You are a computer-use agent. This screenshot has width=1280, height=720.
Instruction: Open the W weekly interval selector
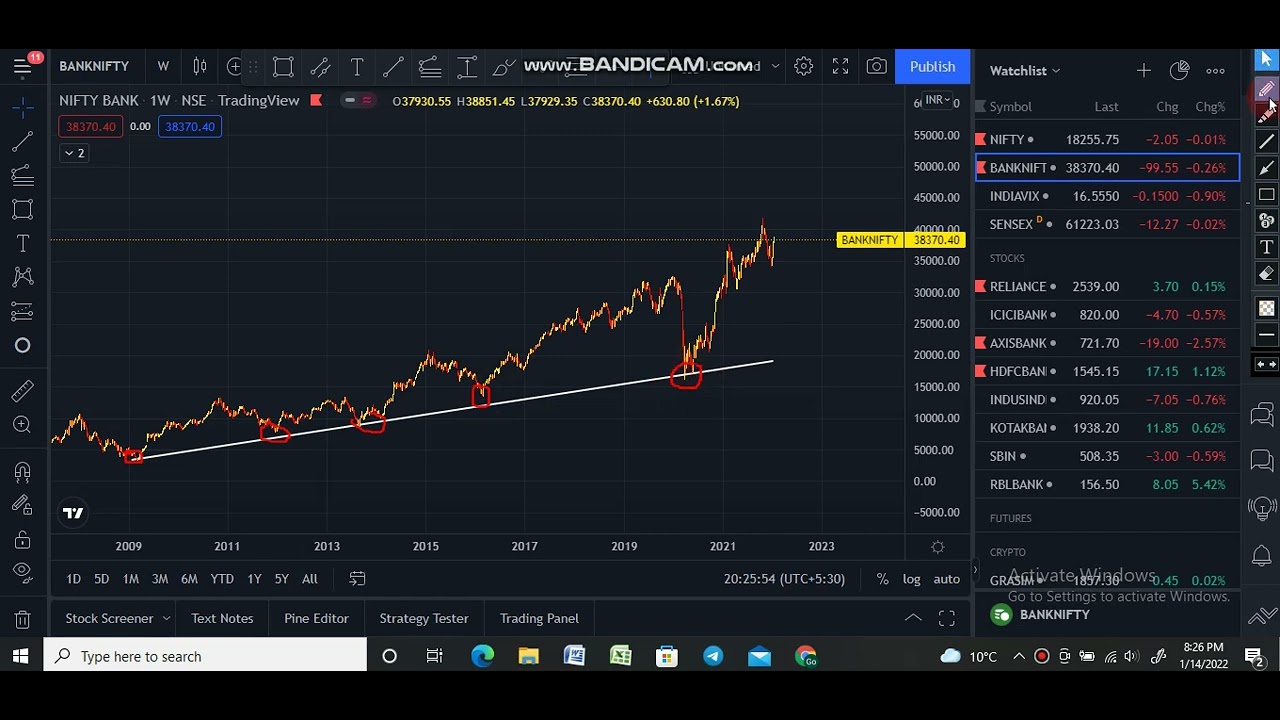[163, 67]
